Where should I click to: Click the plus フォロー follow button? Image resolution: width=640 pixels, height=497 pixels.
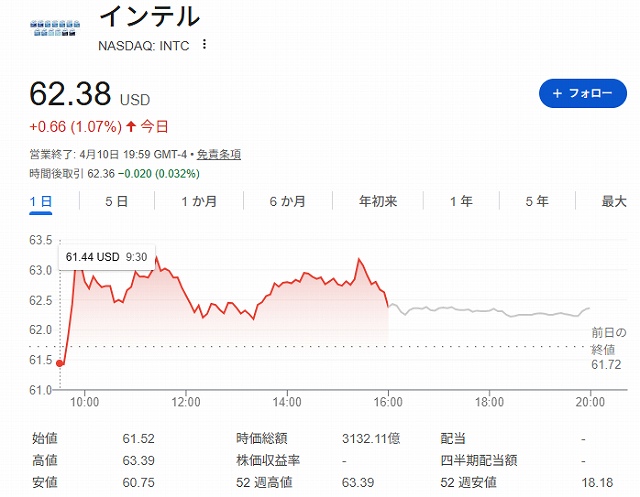[583, 93]
